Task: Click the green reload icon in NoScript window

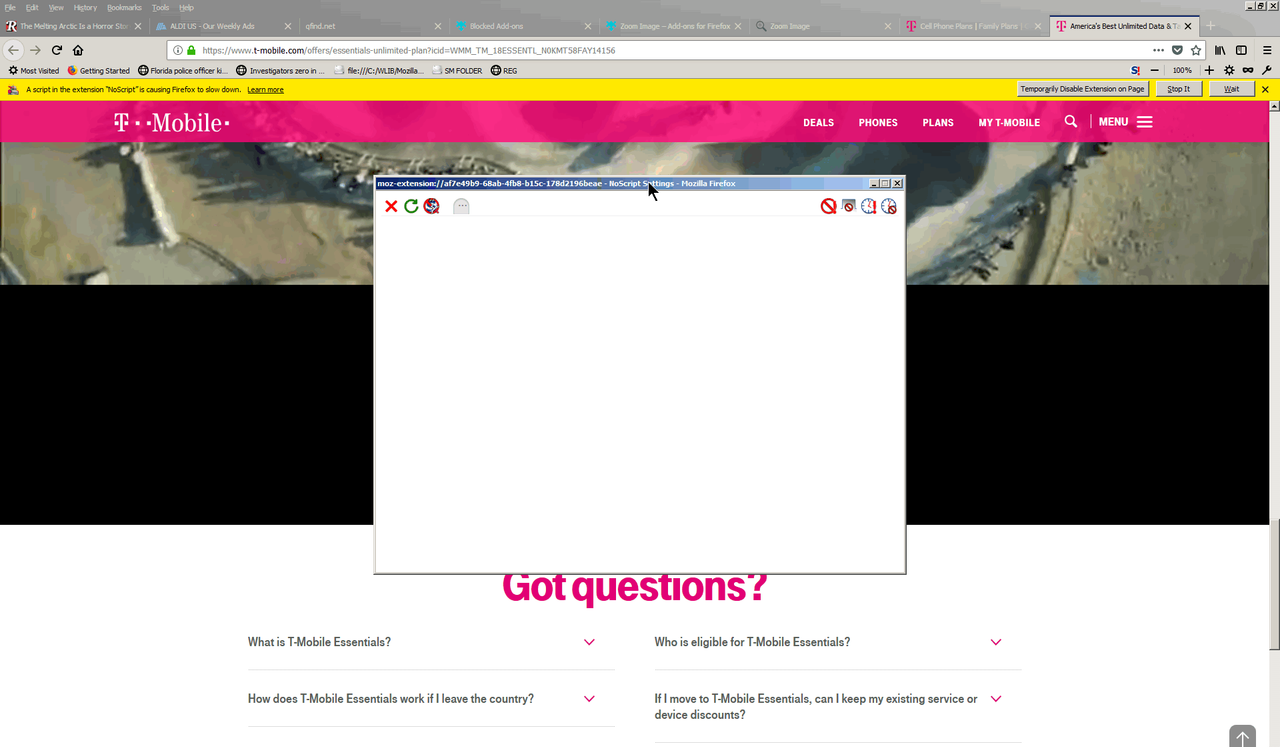Action: (x=411, y=206)
